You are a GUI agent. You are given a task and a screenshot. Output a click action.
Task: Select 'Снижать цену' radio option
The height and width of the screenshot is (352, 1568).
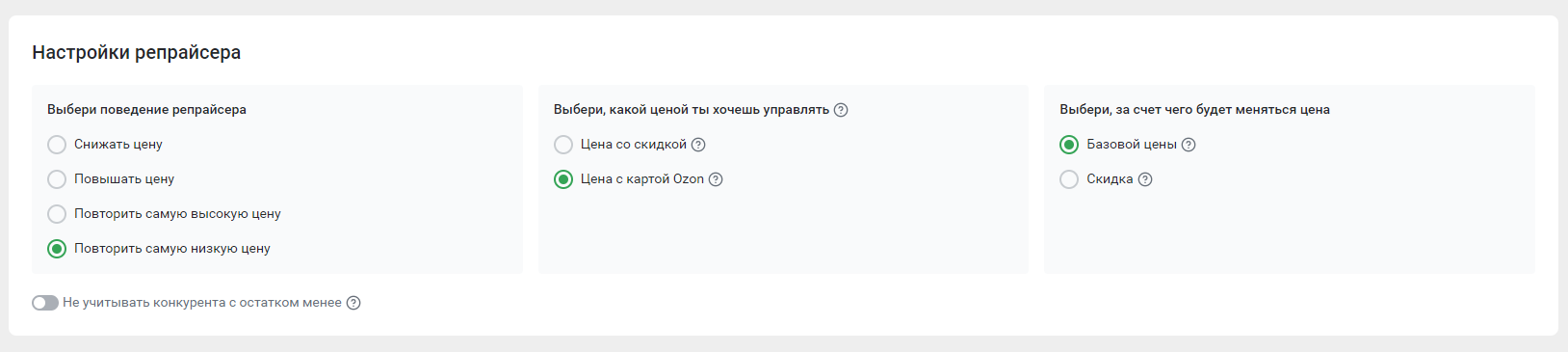tap(57, 145)
